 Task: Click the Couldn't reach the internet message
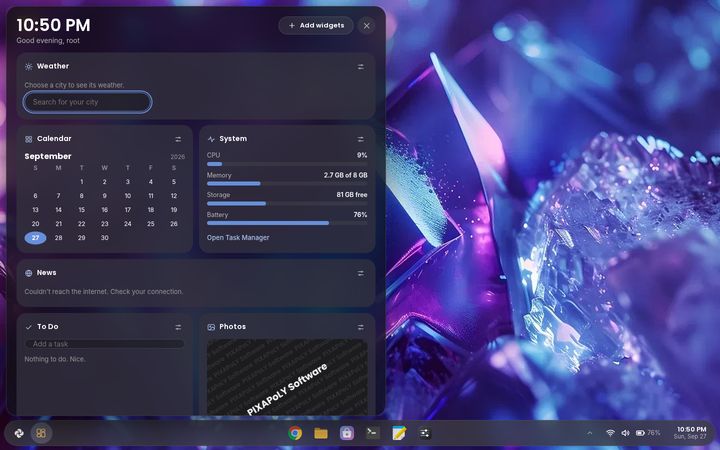click(x=103, y=292)
